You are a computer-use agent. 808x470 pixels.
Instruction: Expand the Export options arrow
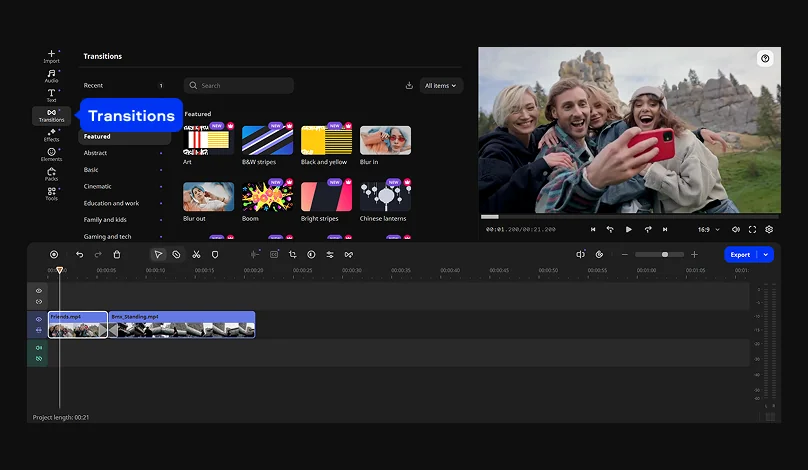766,255
